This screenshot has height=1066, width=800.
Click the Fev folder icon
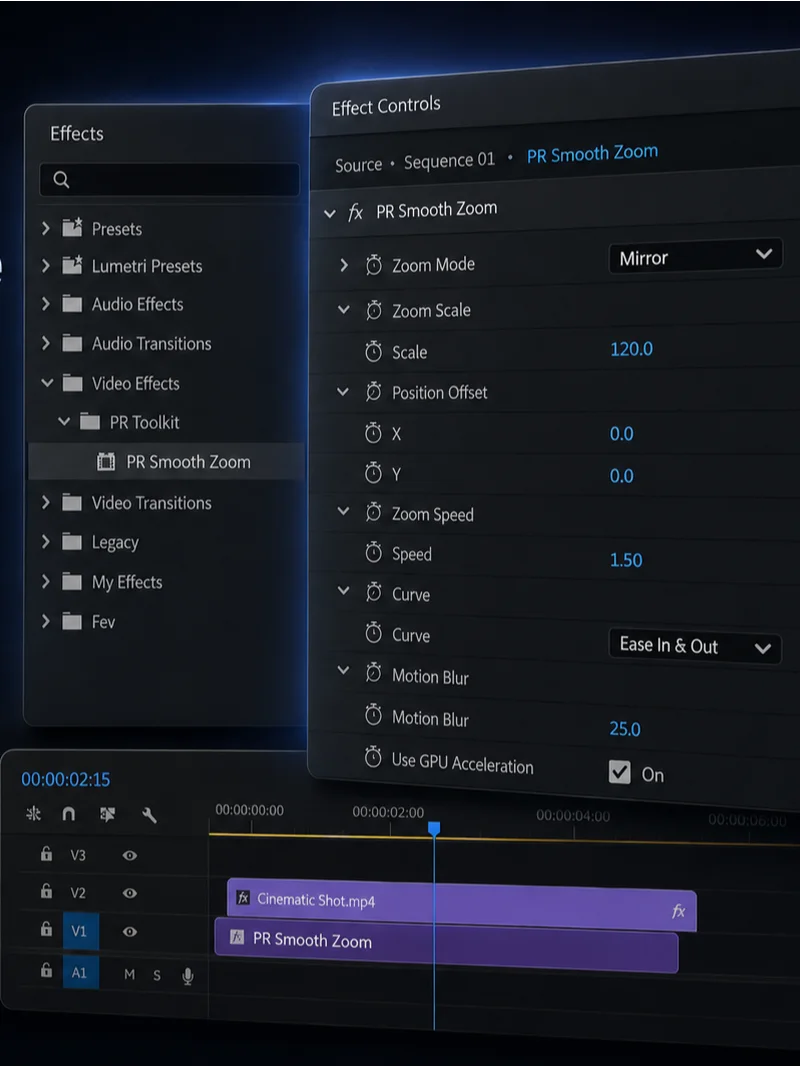coord(72,621)
